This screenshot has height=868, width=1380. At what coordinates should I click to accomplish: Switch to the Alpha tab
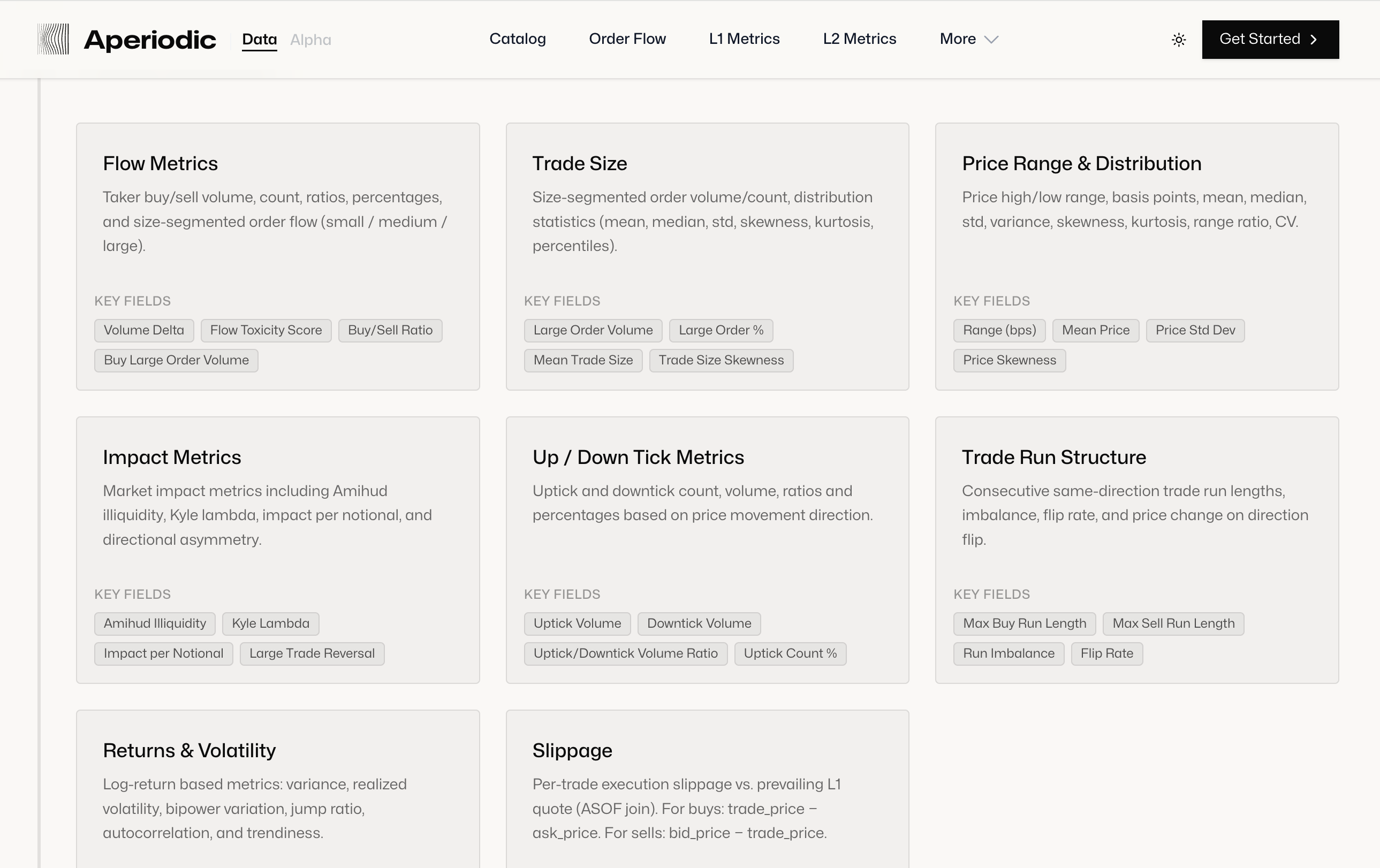point(310,40)
